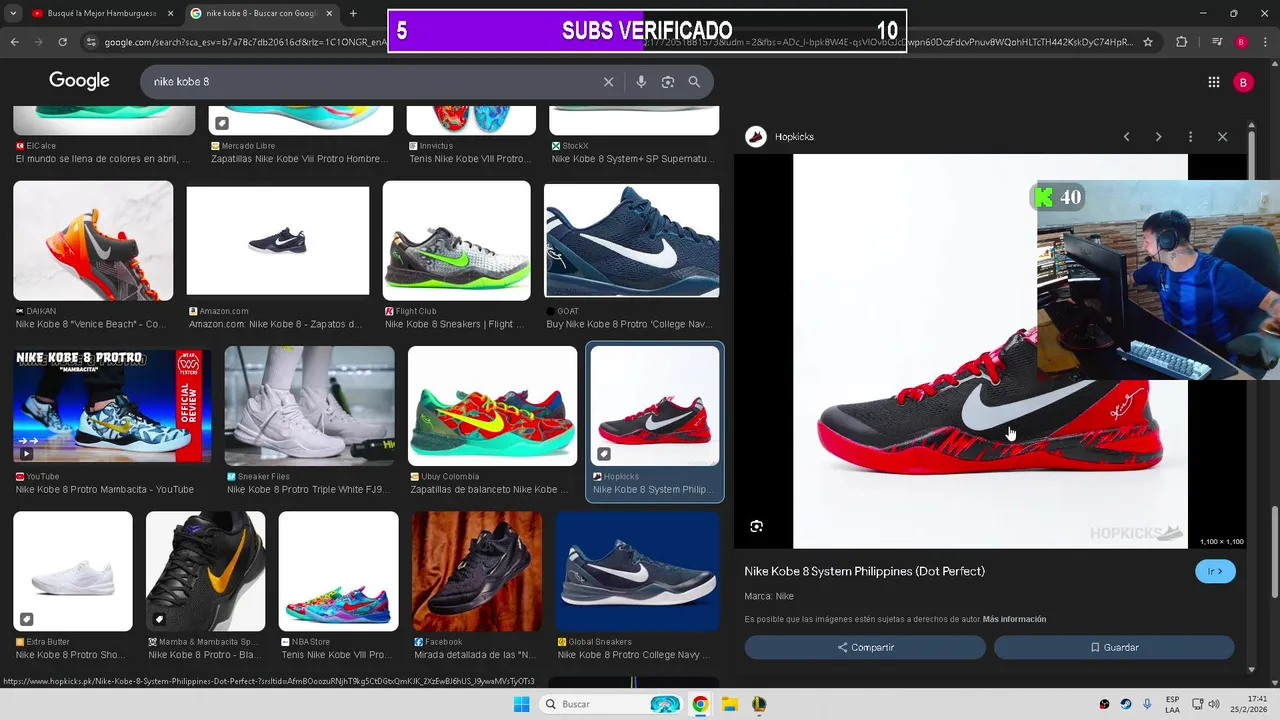The height and width of the screenshot is (720, 1280).
Task: Click the Guardar button
Action: point(1114,647)
